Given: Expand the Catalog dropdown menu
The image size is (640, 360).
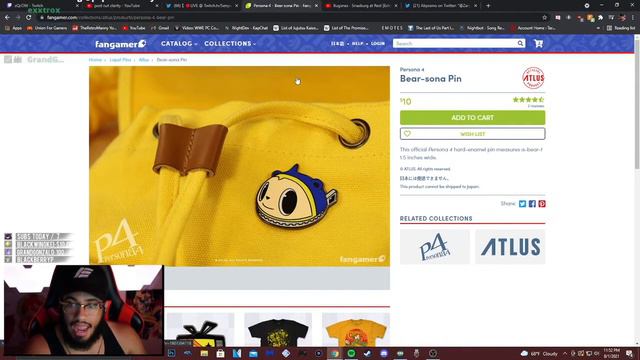Looking at the screenshot, I should (x=179, y=44).
